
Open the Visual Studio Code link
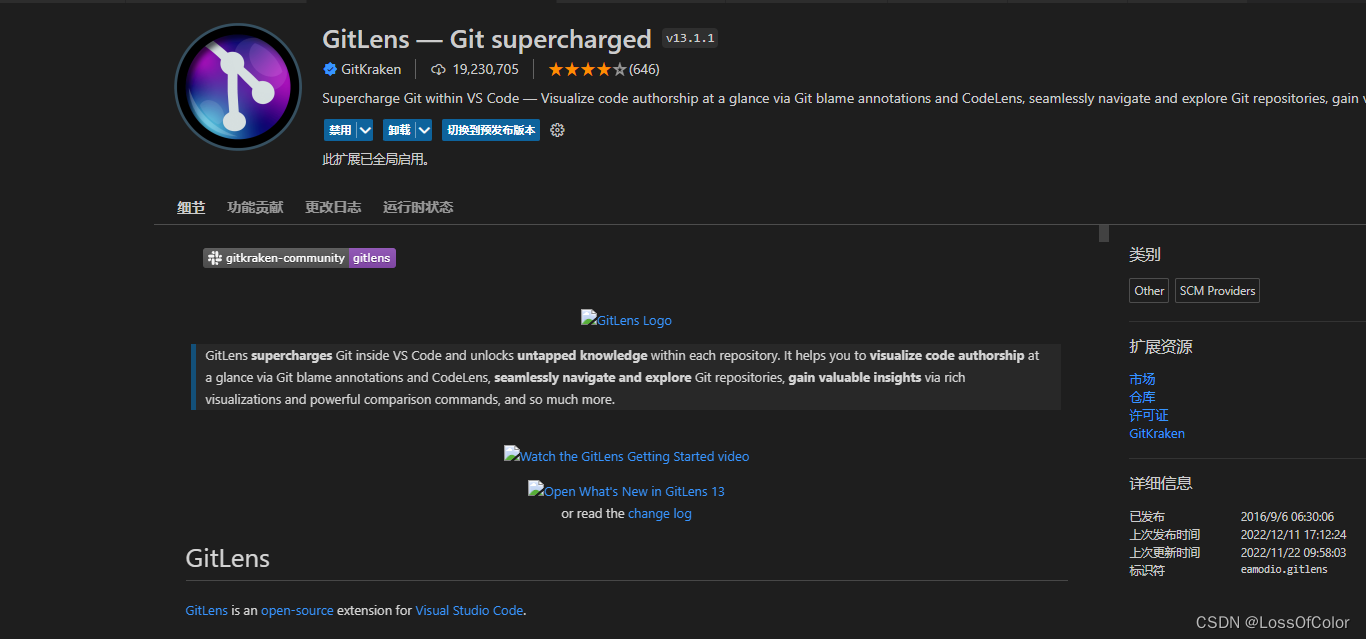pyautogui.click(x=469, y=610)
